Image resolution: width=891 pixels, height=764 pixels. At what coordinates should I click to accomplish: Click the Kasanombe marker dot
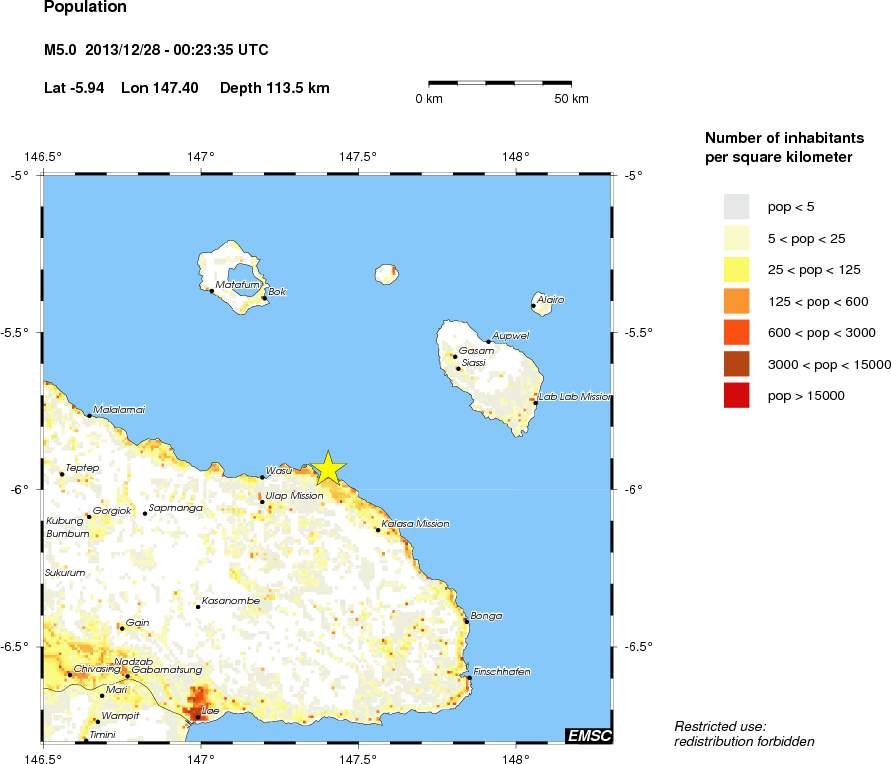point(198,607)
